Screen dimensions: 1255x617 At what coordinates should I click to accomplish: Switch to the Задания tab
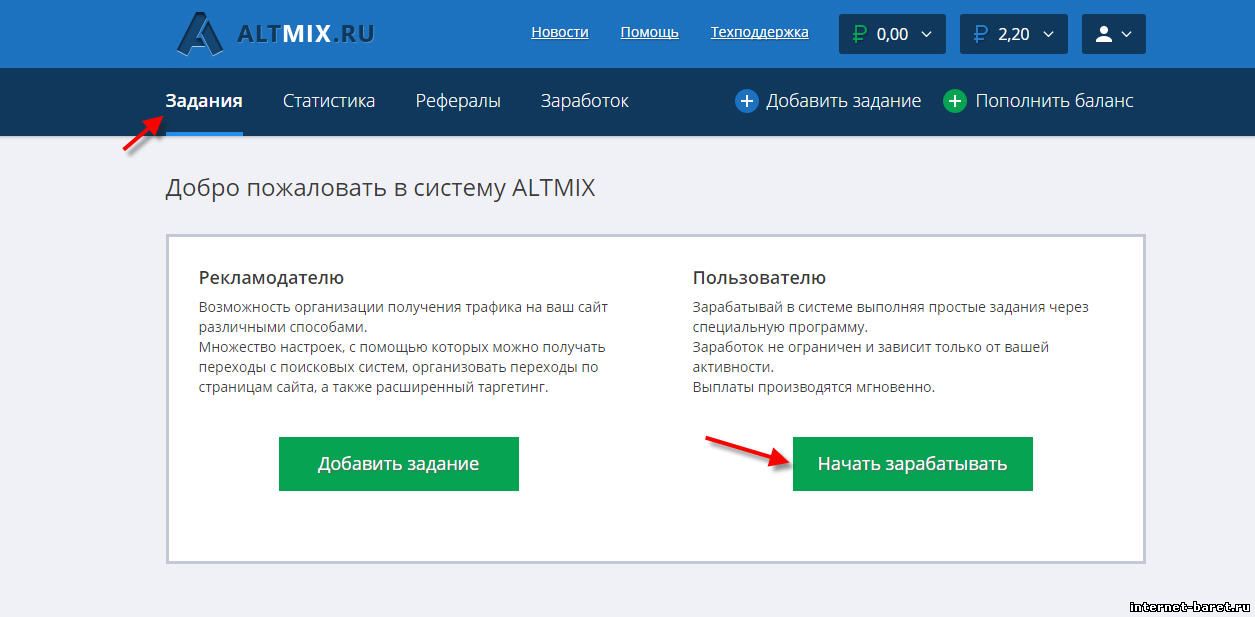204,101
